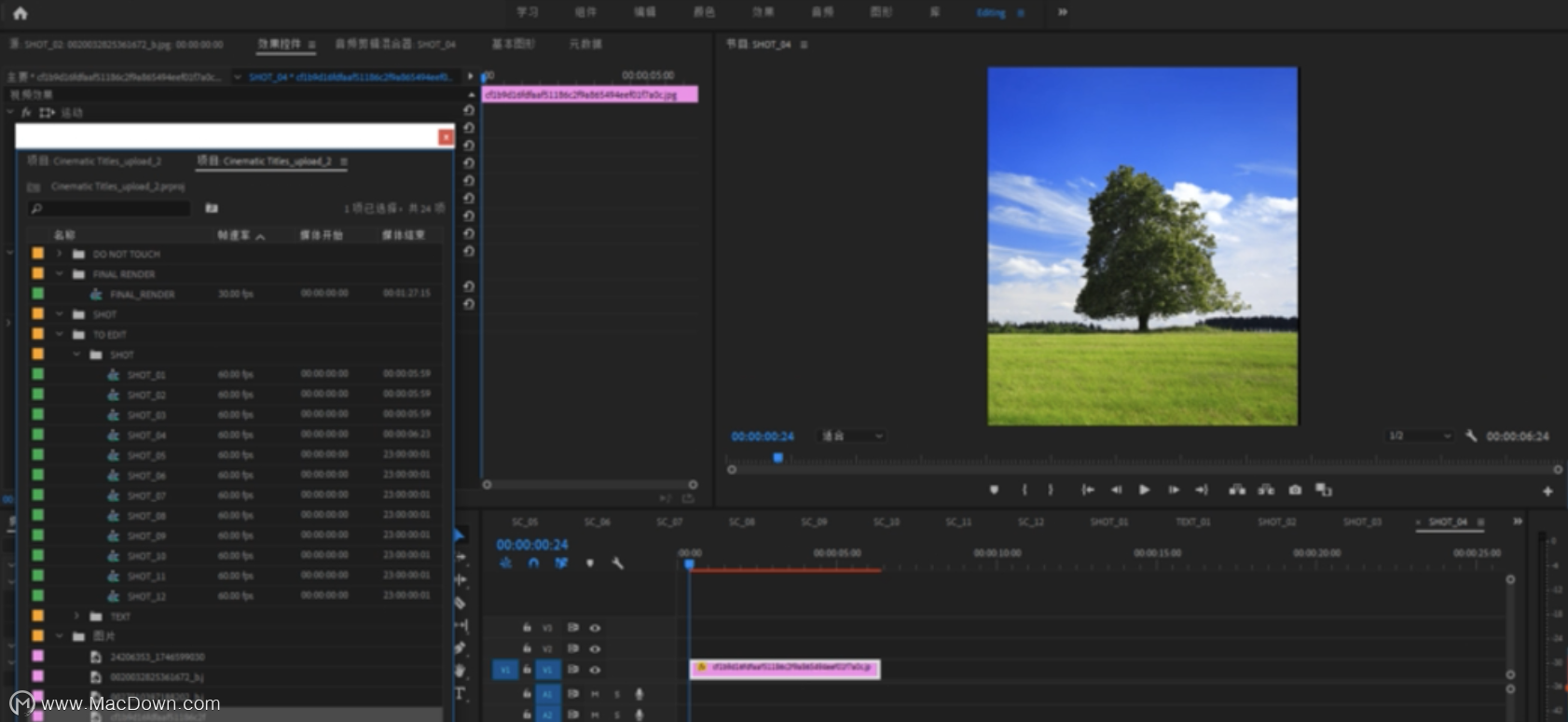The width and height of the screenshot is (1568, 722).
Task: Show overflow timeline sequence tabs
Action: coord(1518,521)
